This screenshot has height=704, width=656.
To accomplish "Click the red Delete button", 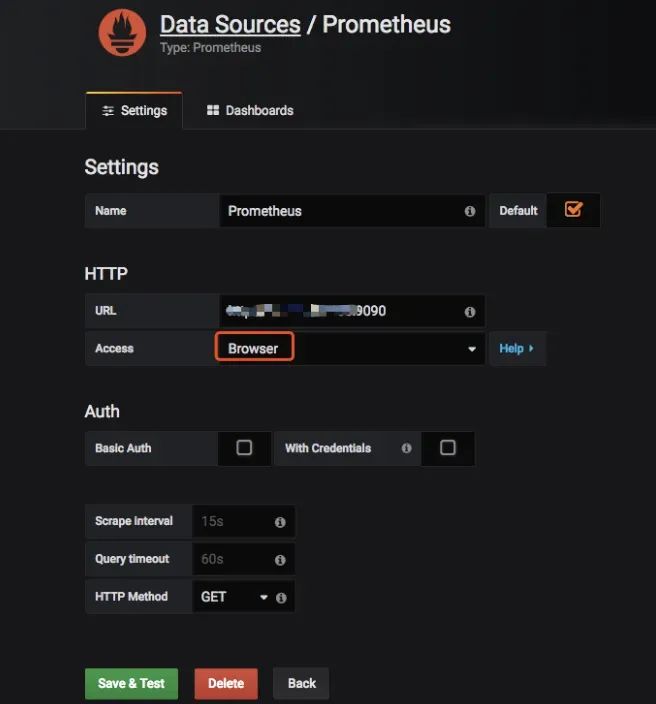I will click(226, 683).
